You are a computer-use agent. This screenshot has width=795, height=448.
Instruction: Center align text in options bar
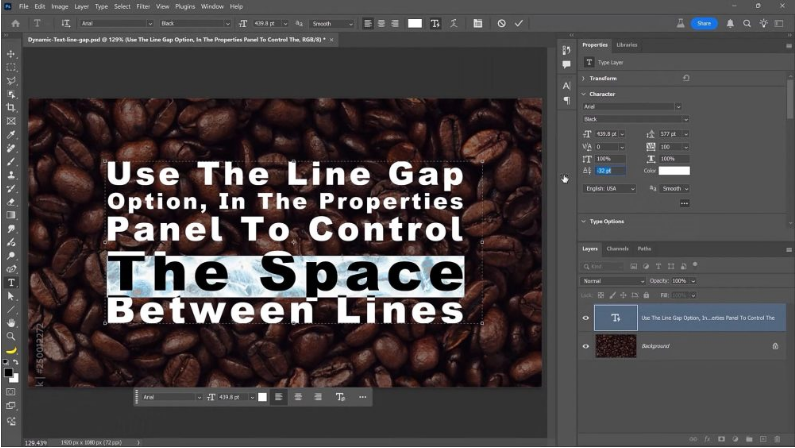381,23
